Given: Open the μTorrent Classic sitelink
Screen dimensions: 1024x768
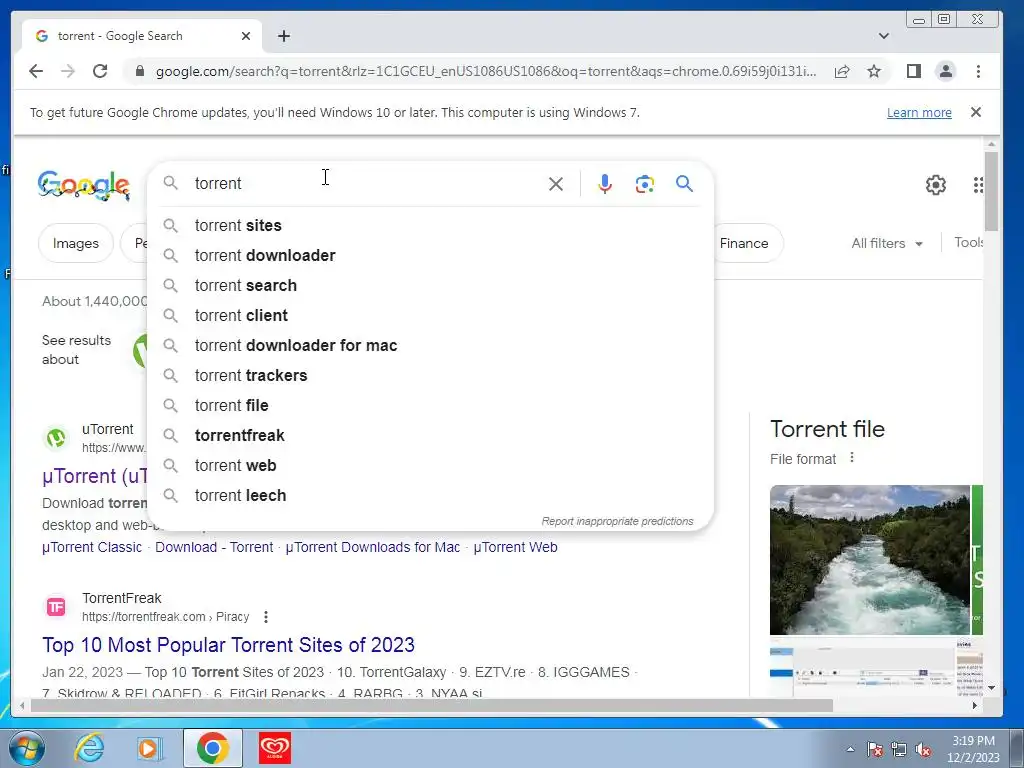Looking at the screenshot, I should (x=92, y=547).
